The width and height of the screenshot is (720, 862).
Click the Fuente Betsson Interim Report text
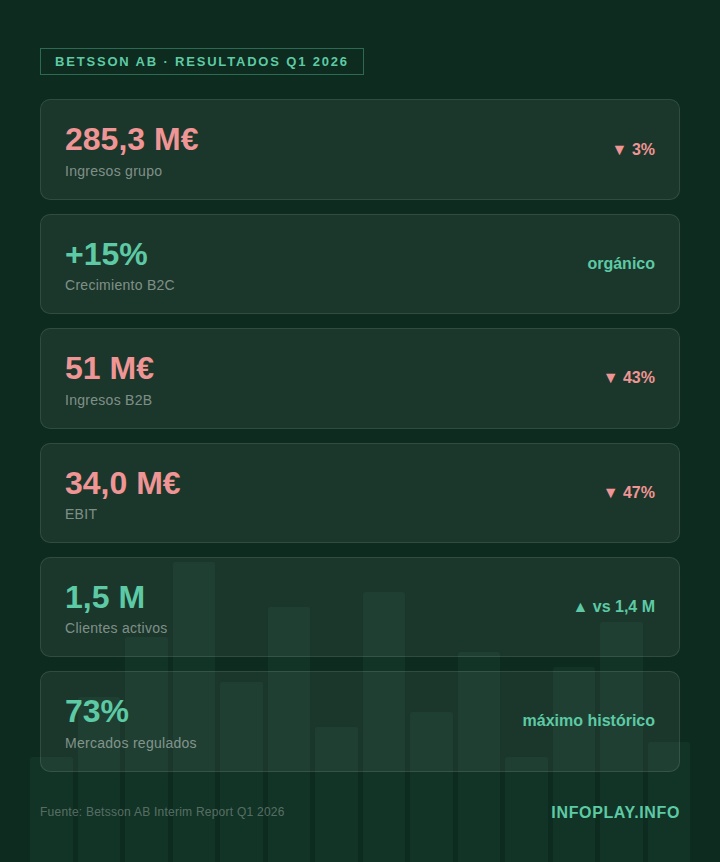[x=162, y=812]
